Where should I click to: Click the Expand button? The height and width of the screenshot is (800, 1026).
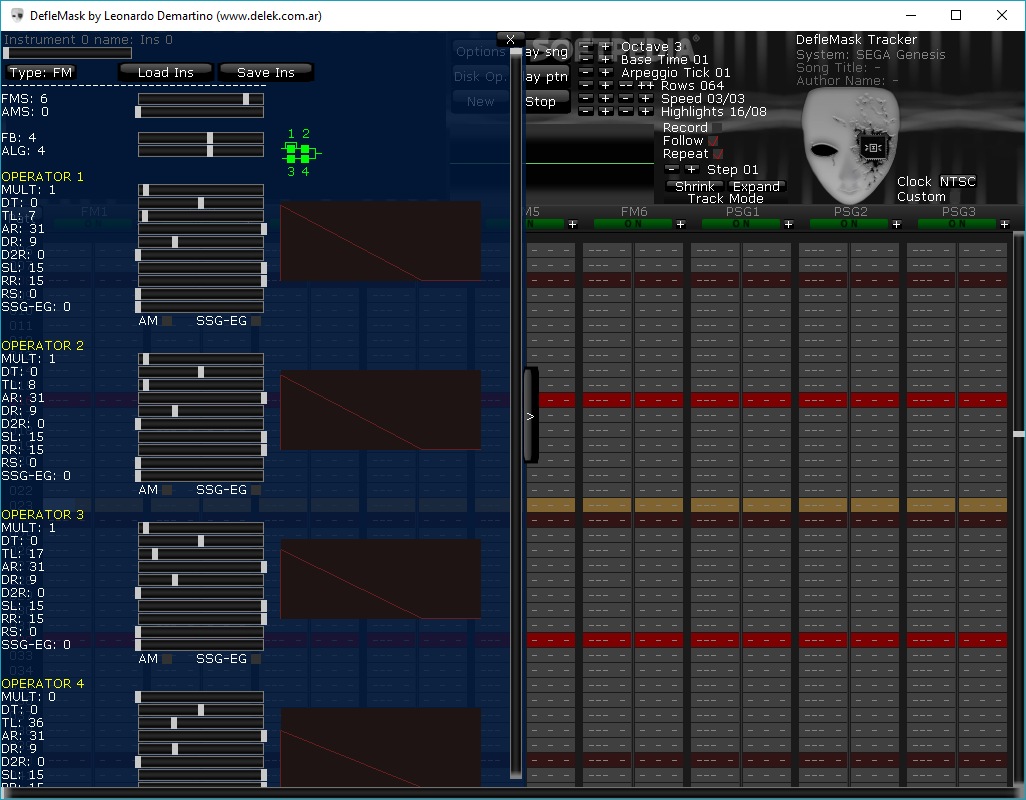click(x=756, y=186)
